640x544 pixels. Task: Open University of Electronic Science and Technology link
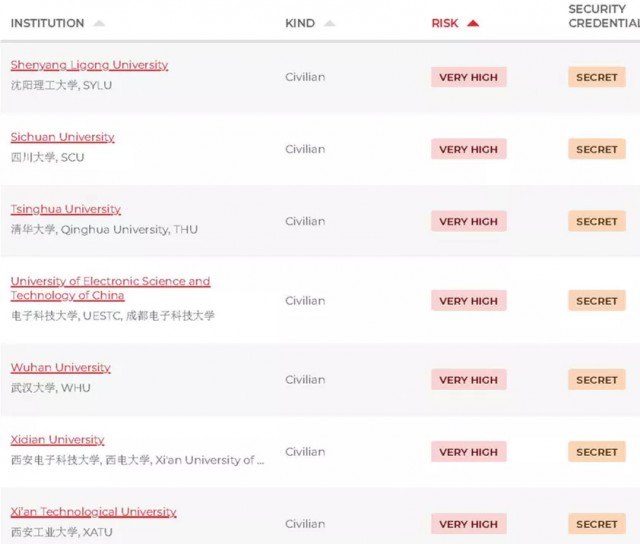pyautogui.click(x=110, y=288)
